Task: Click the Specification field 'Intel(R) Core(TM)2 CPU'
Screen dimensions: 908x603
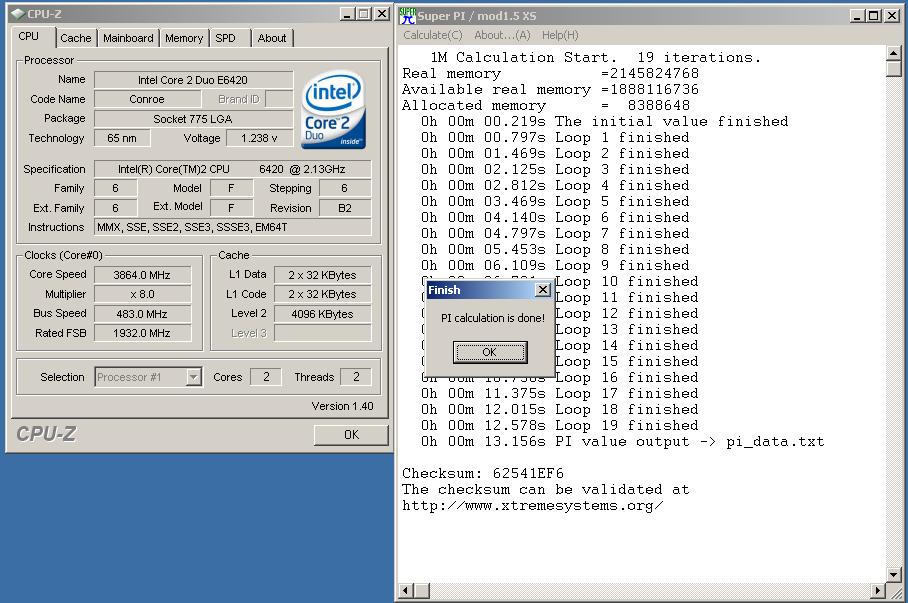Action: (232, 169)
